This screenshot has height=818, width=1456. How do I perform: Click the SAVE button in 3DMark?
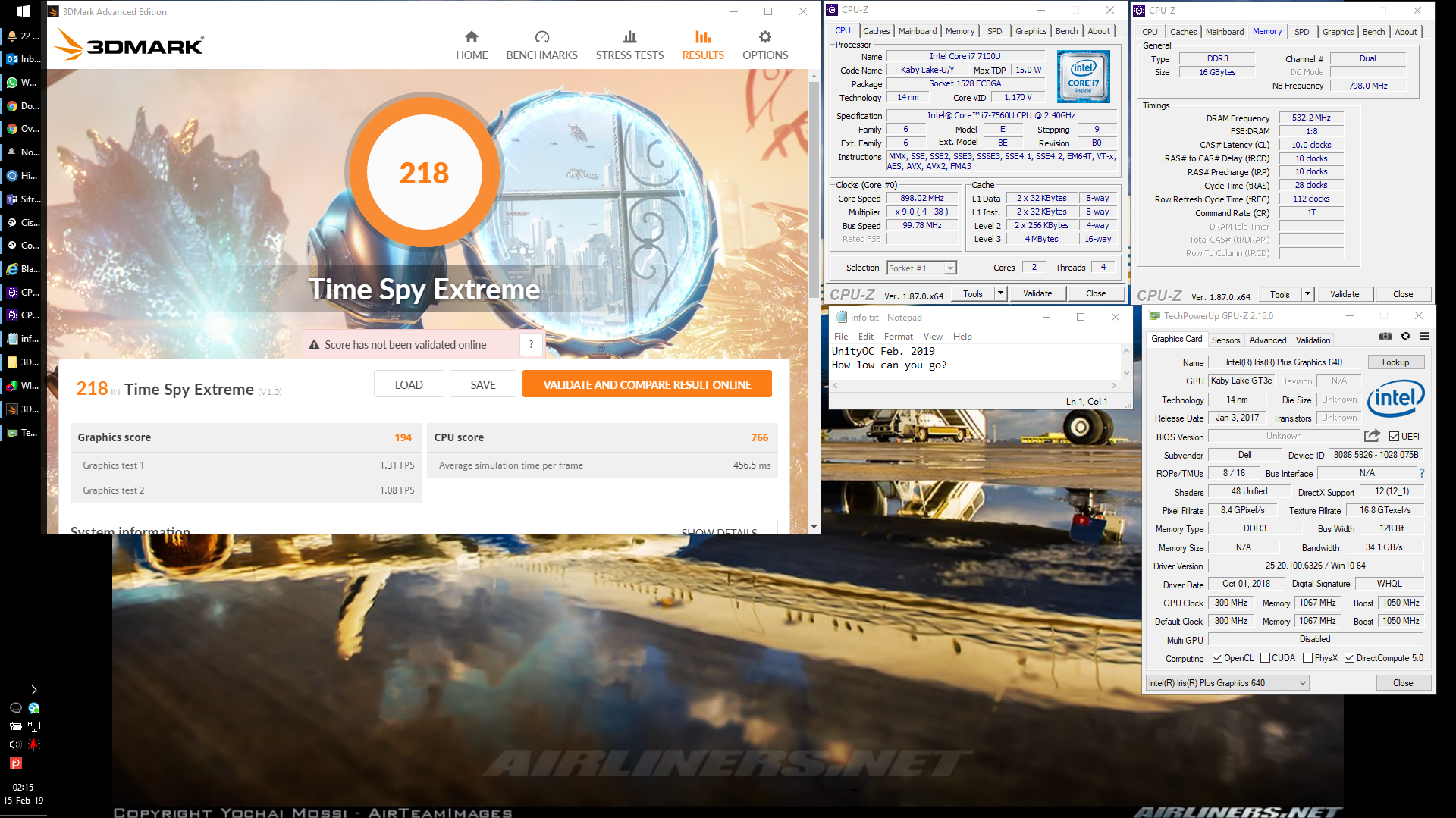pos(483,384)
